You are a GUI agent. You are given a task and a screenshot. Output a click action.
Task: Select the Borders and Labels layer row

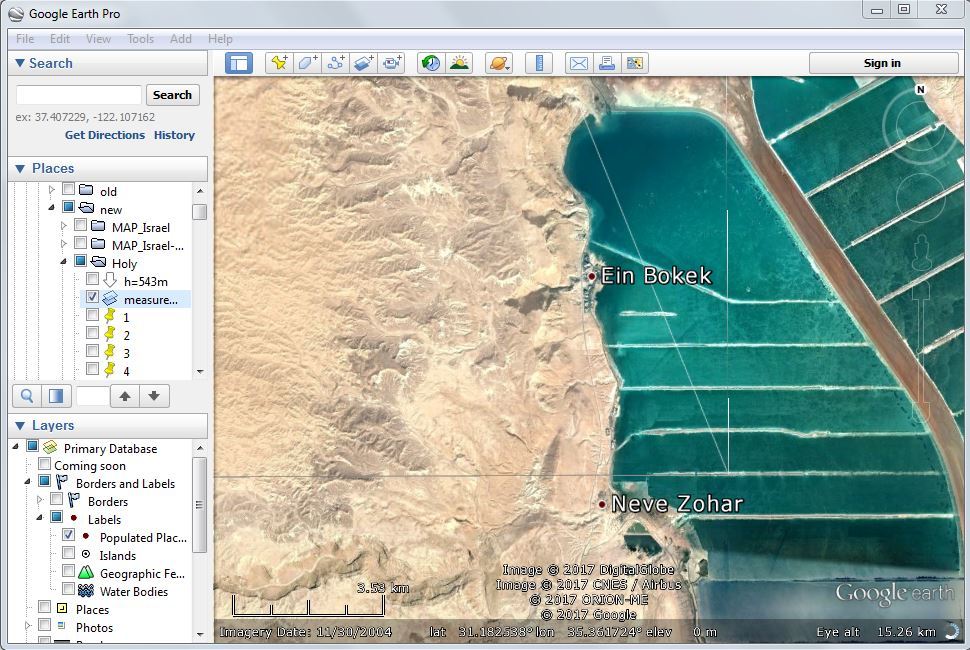click(x=125, y=484)
